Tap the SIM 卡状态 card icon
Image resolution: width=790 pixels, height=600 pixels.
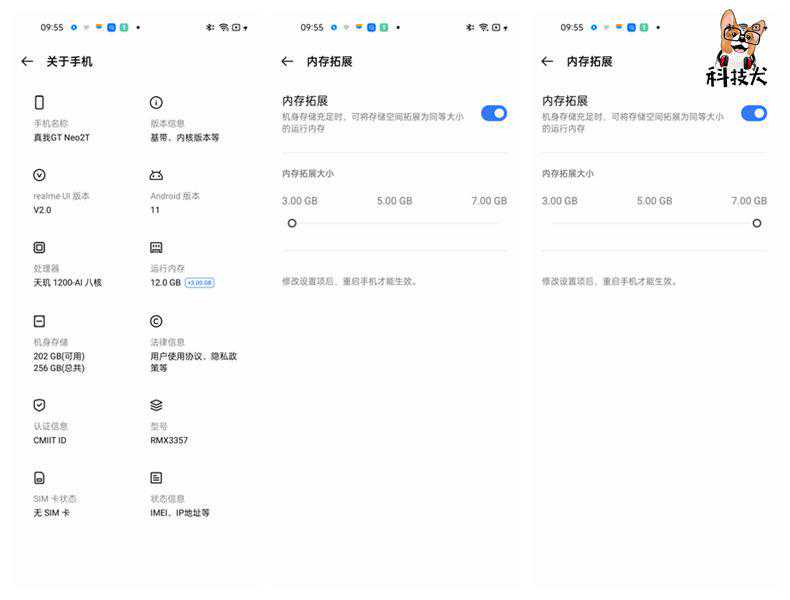pyautogui.click(x=40, y=478)
